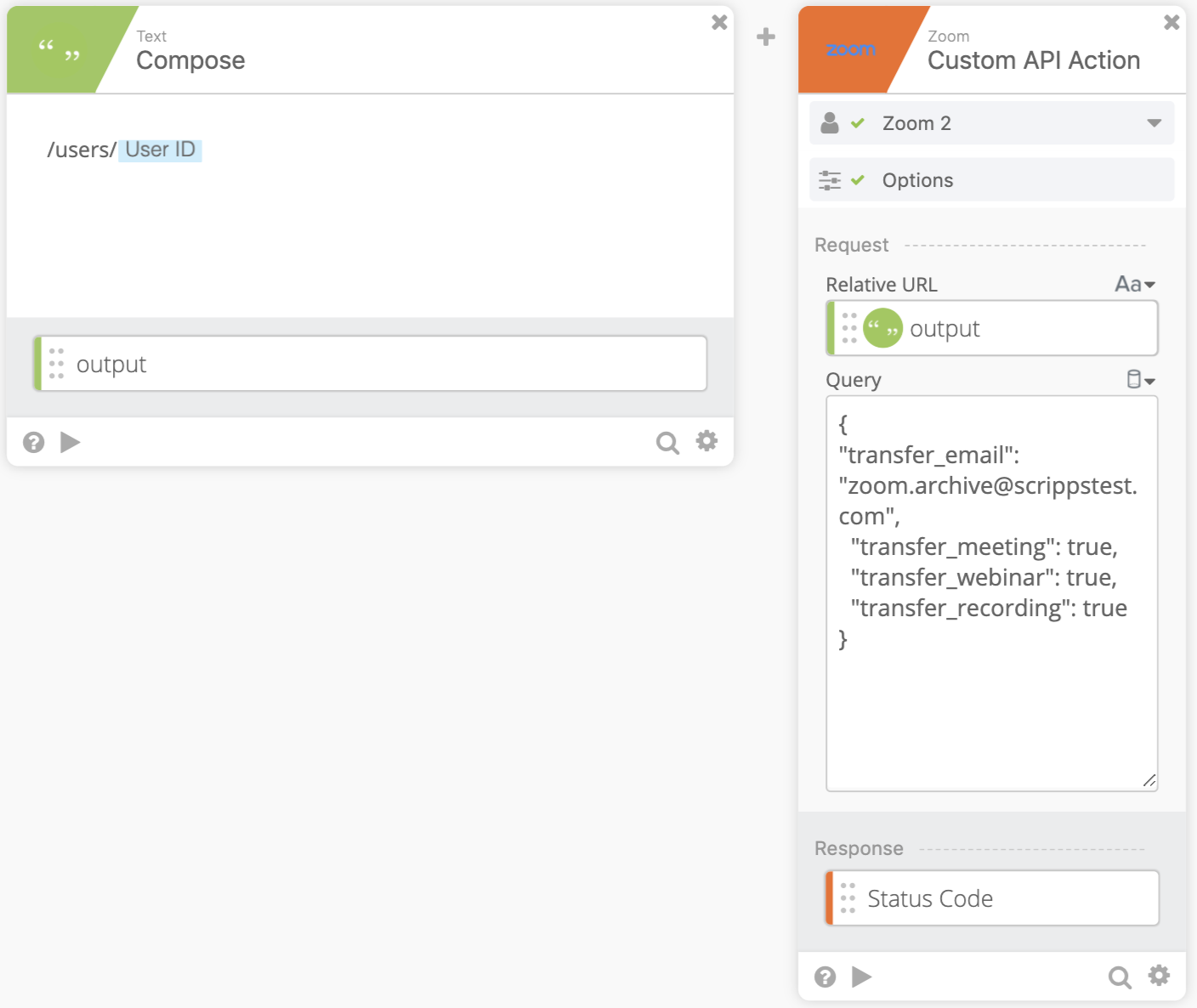Click help icon on Compose card

(34, 442)
